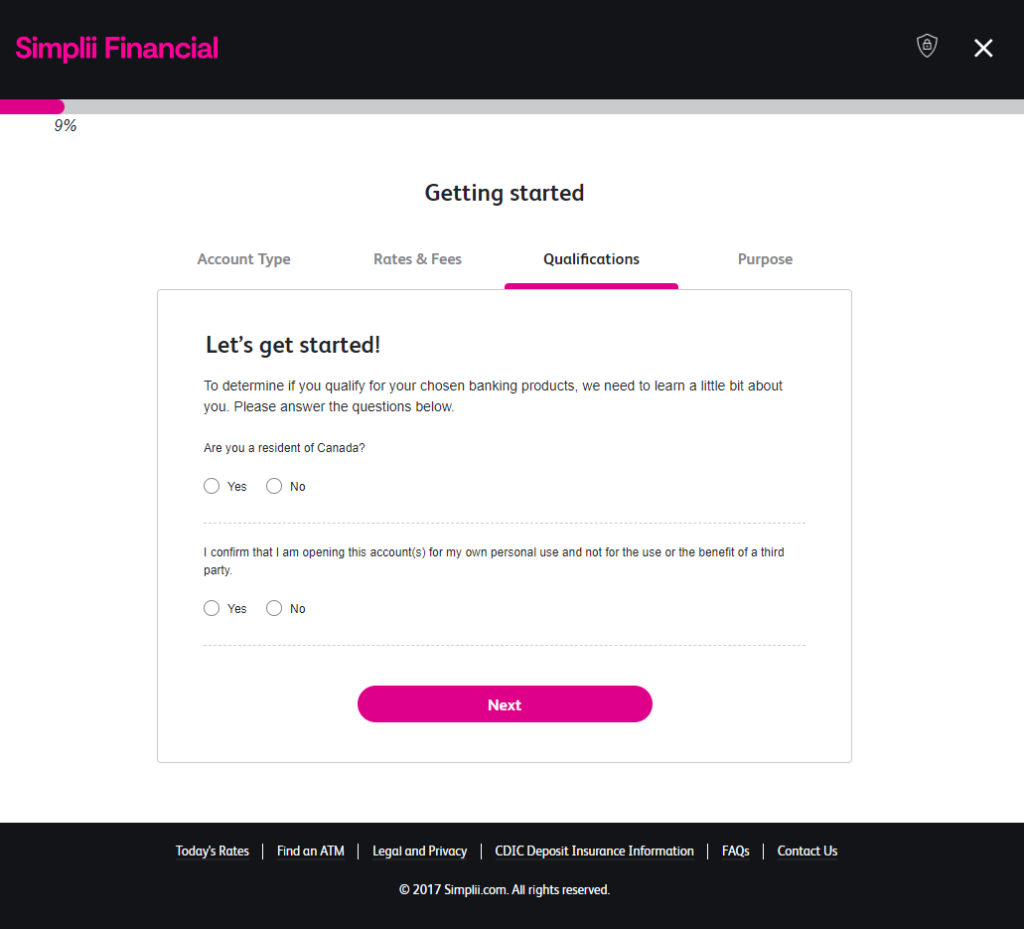1024x929 pixels.
Task: Click the Find an ATM link
Action: pyautogui.click(x=310, y=851)
